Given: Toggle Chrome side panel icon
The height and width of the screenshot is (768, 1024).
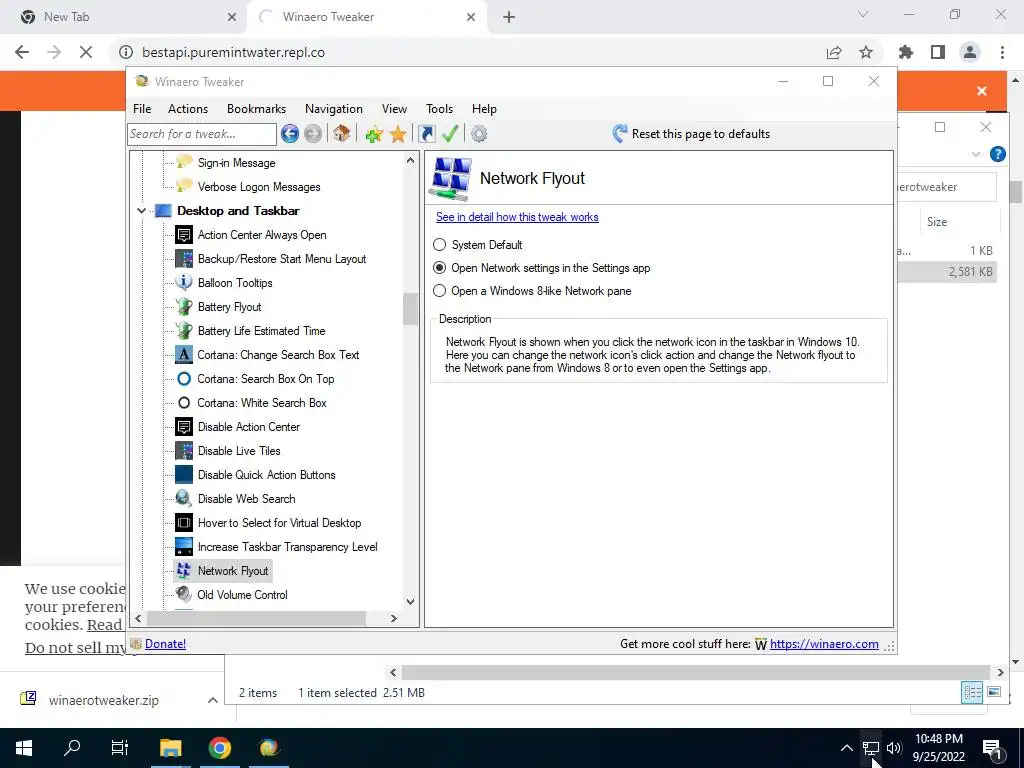Looking at the screenshot, I should (x=938, y=52).
